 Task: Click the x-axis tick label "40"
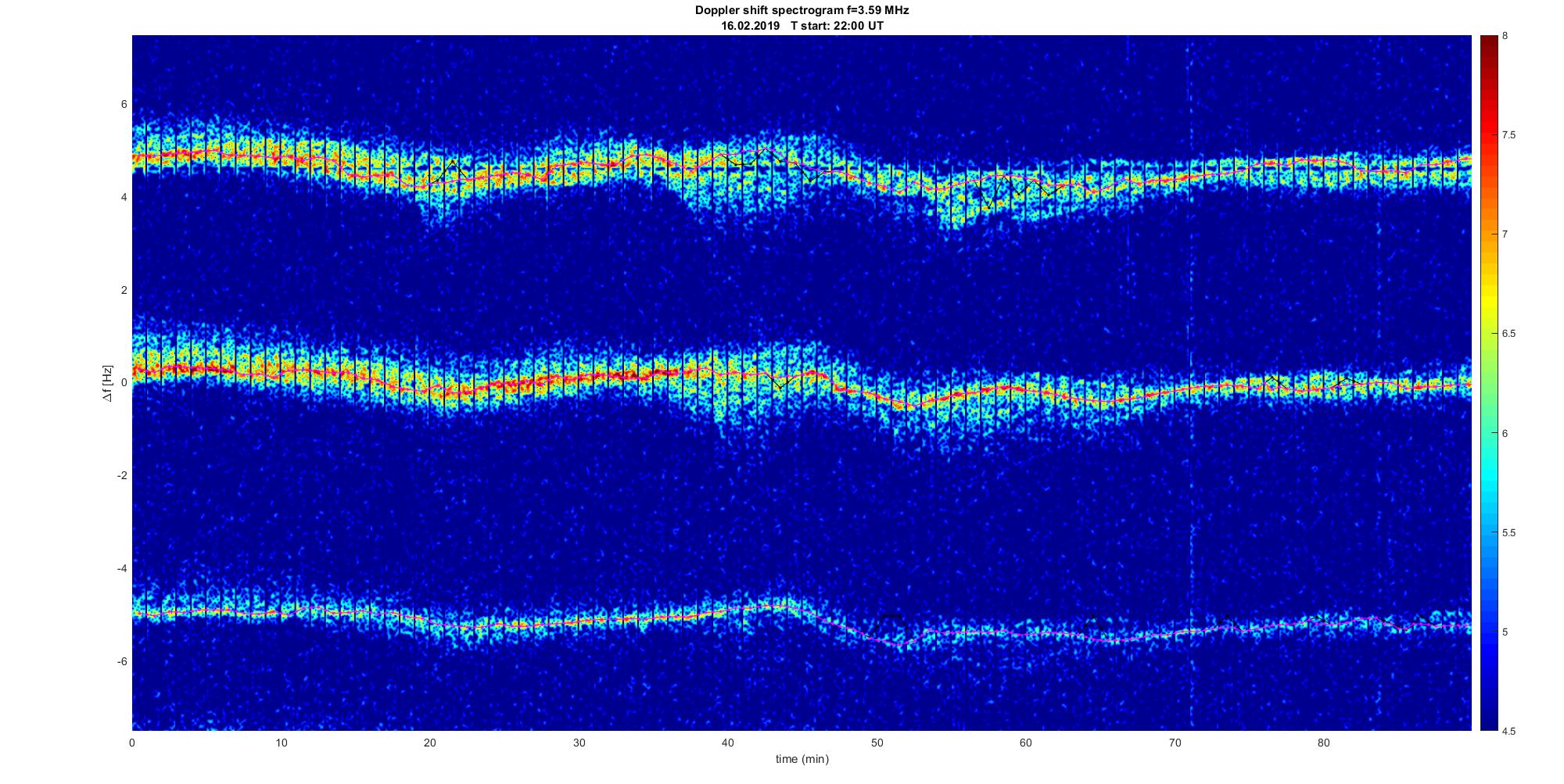pos(727,743)
